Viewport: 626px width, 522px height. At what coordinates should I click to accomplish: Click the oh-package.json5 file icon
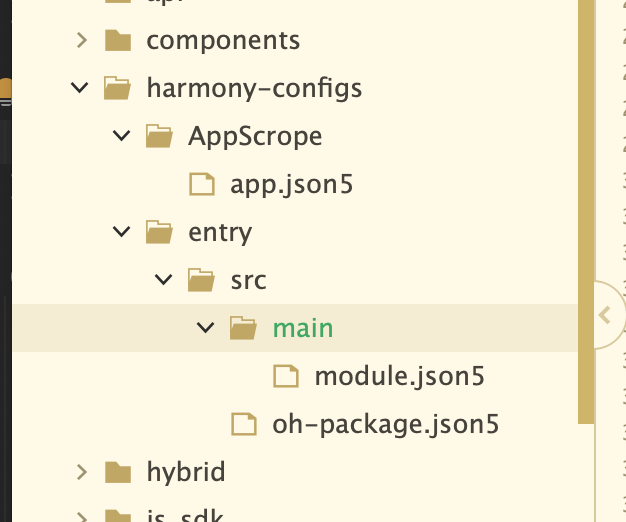pos(244,424)
